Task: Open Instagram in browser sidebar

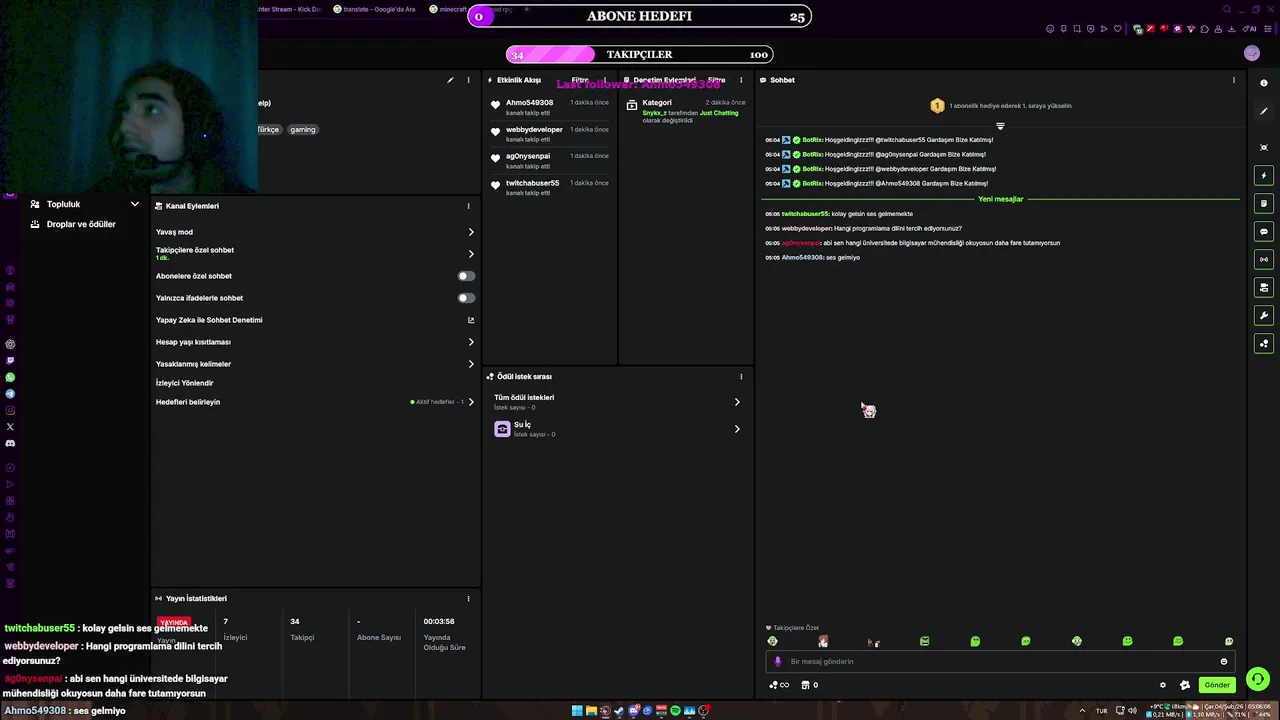Action: point(10,410)
